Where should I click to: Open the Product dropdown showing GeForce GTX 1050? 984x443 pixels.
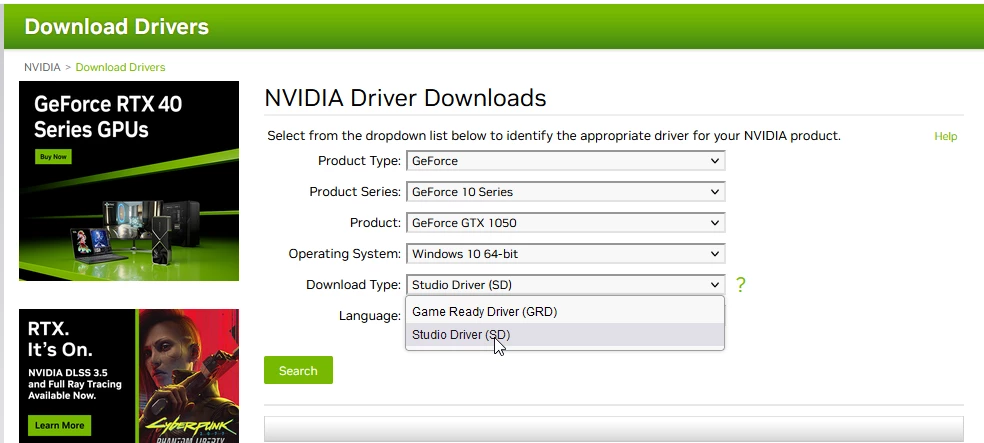point(565,223)
